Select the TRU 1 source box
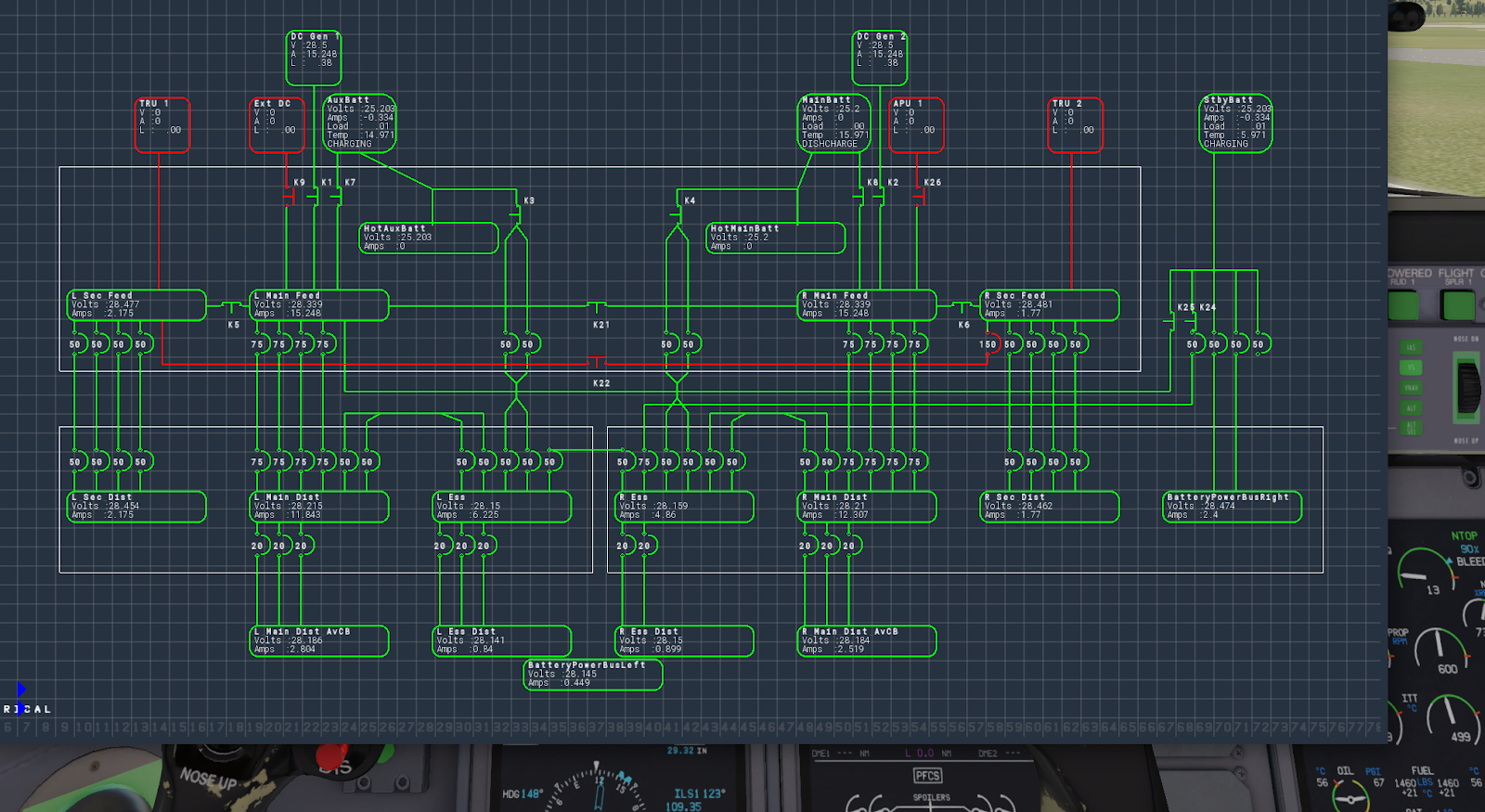 pyautogui.click(x=162, y=124)
